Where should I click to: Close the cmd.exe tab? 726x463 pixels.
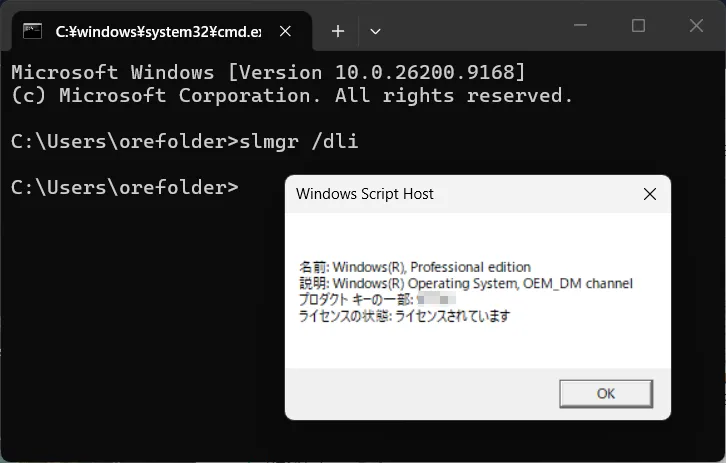286,31
